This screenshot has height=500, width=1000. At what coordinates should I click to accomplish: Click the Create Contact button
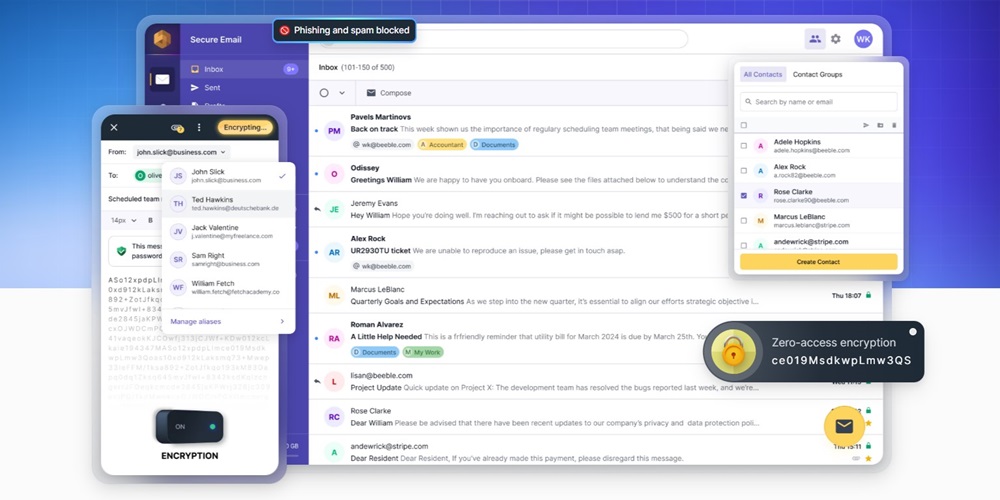coord(818,261)
